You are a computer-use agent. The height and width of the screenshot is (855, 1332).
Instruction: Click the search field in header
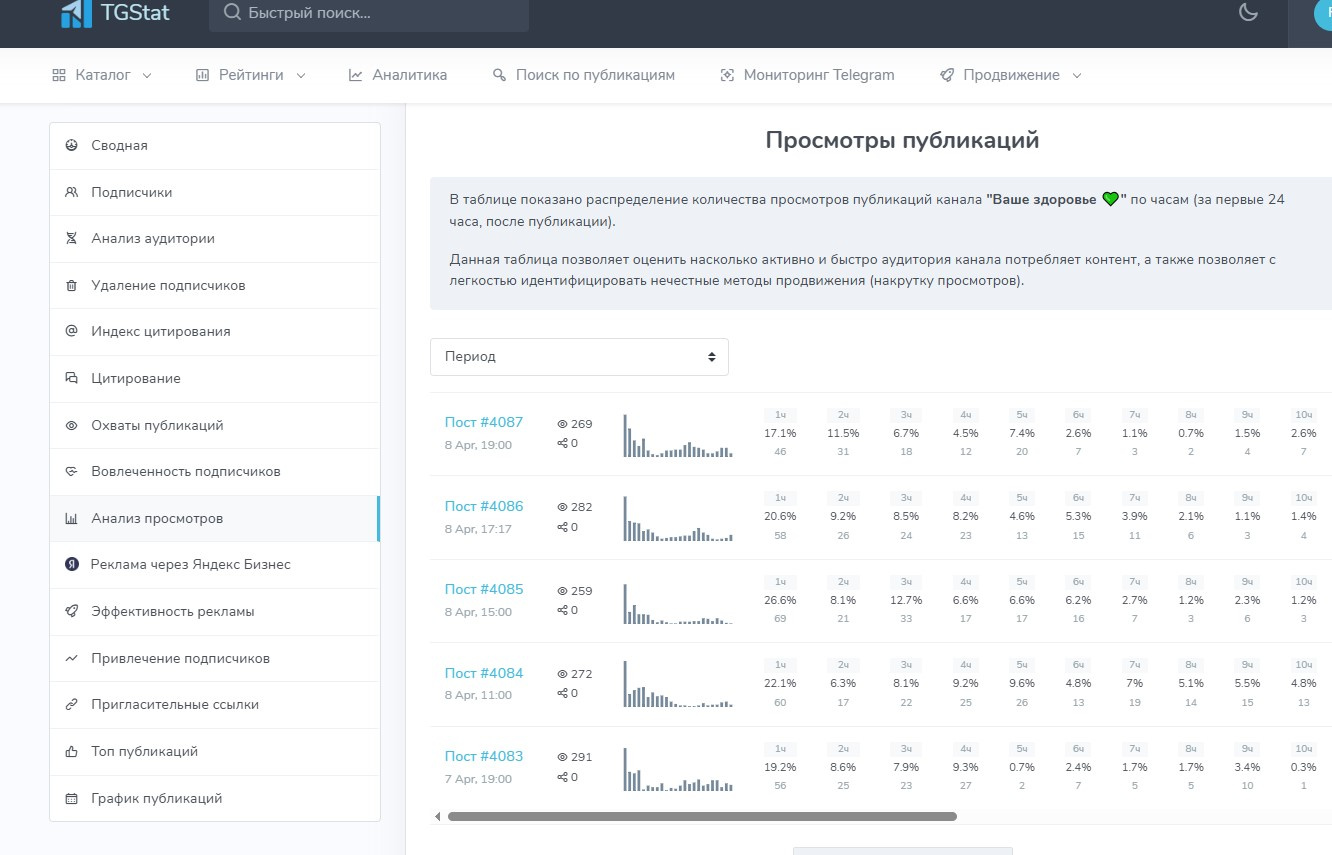[369, 14]
